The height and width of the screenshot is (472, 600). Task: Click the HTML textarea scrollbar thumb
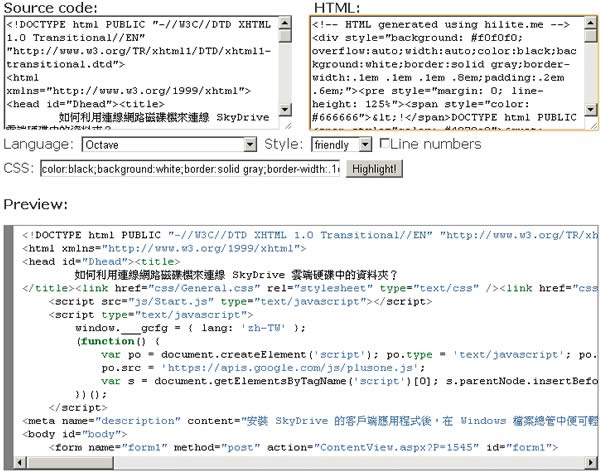pos(590,36)
